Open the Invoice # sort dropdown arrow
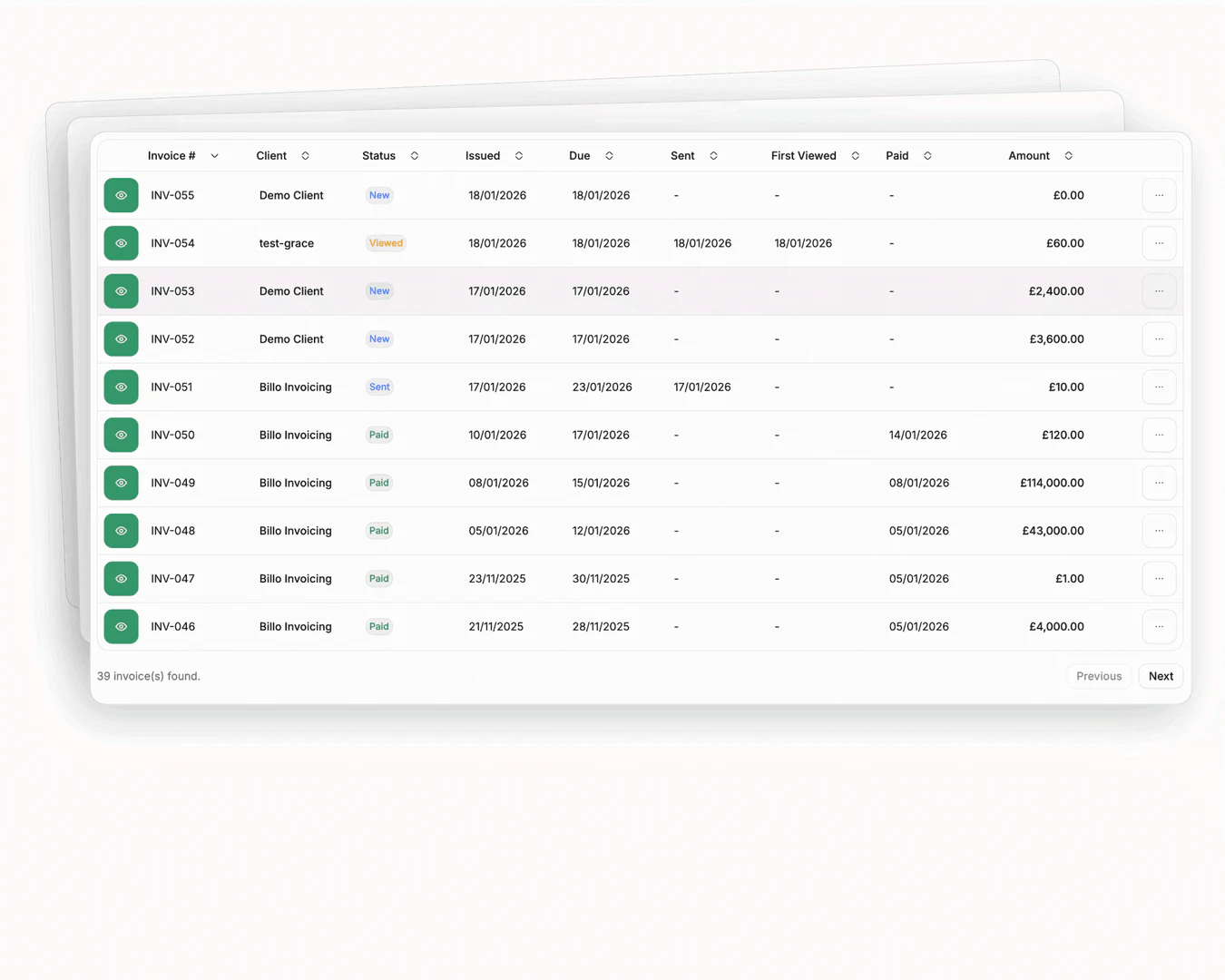 (215, 155)
